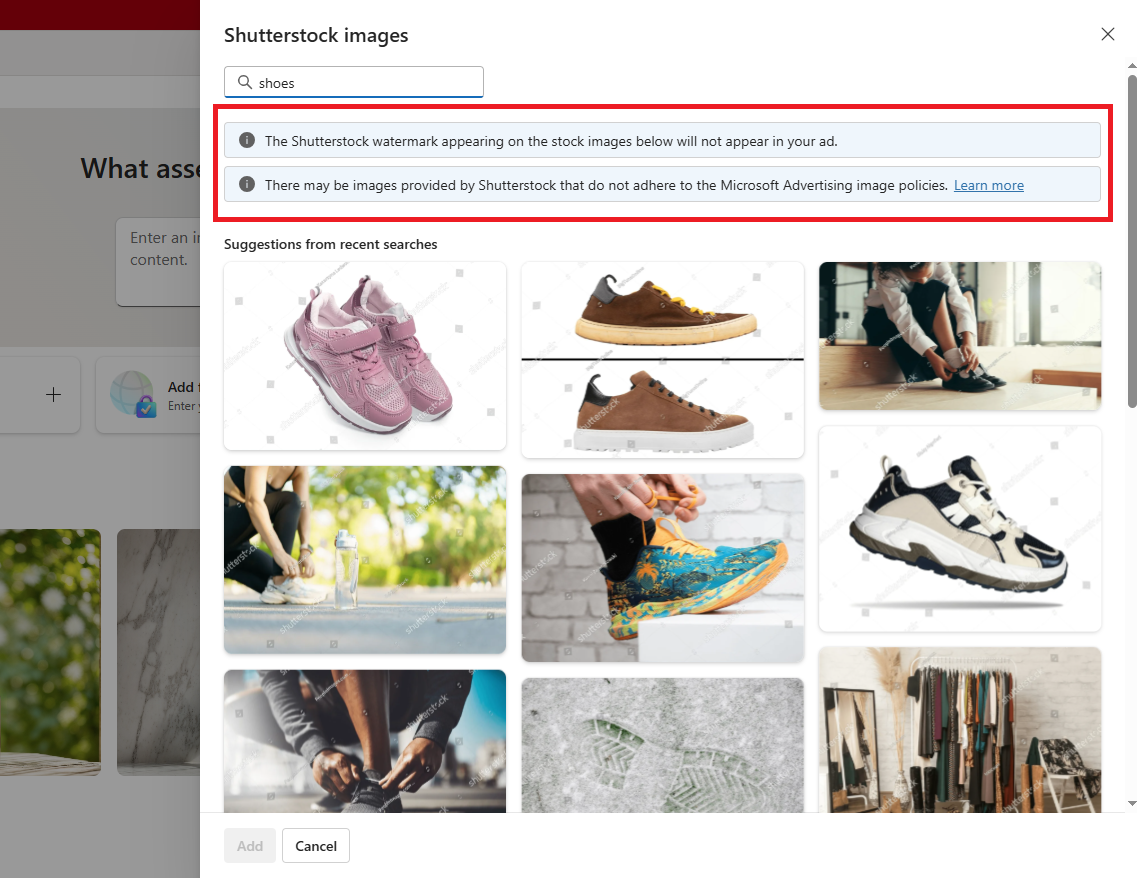Select the globe-and-lock icon on the Add tile

tap(133, 395)
